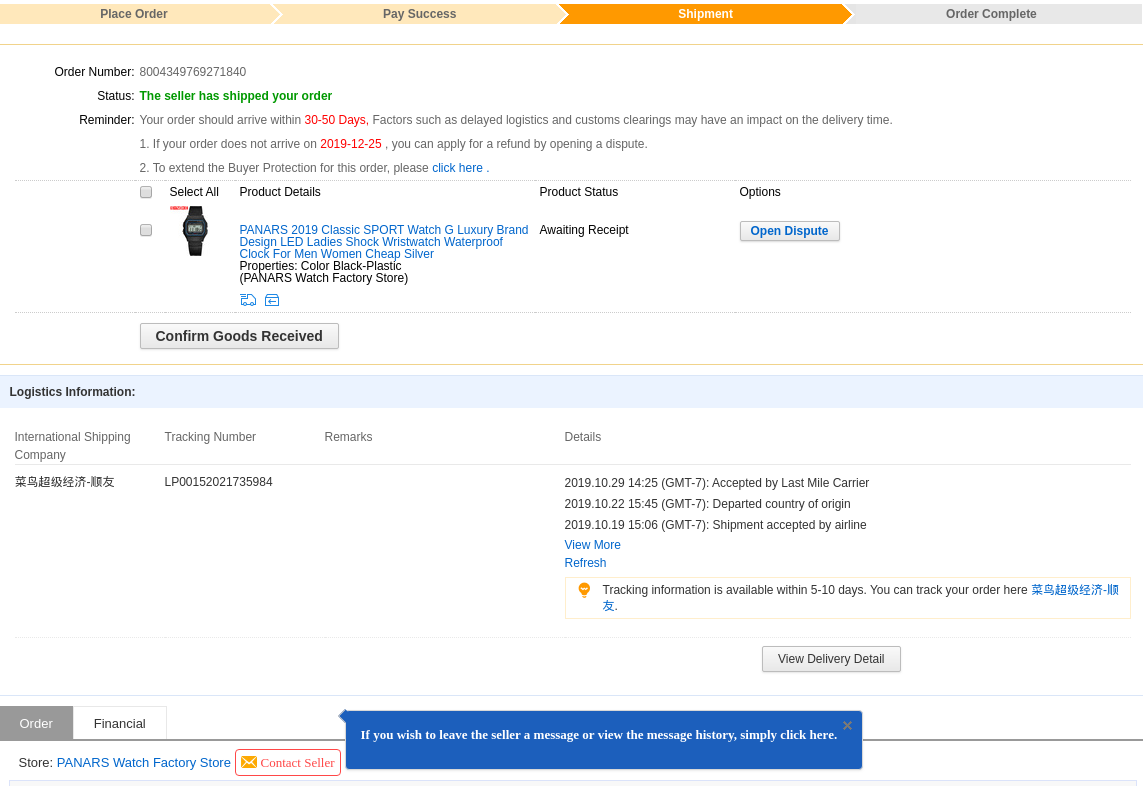
Task: Click the Awaiting Receipt status text
Action: pos(584,230)
